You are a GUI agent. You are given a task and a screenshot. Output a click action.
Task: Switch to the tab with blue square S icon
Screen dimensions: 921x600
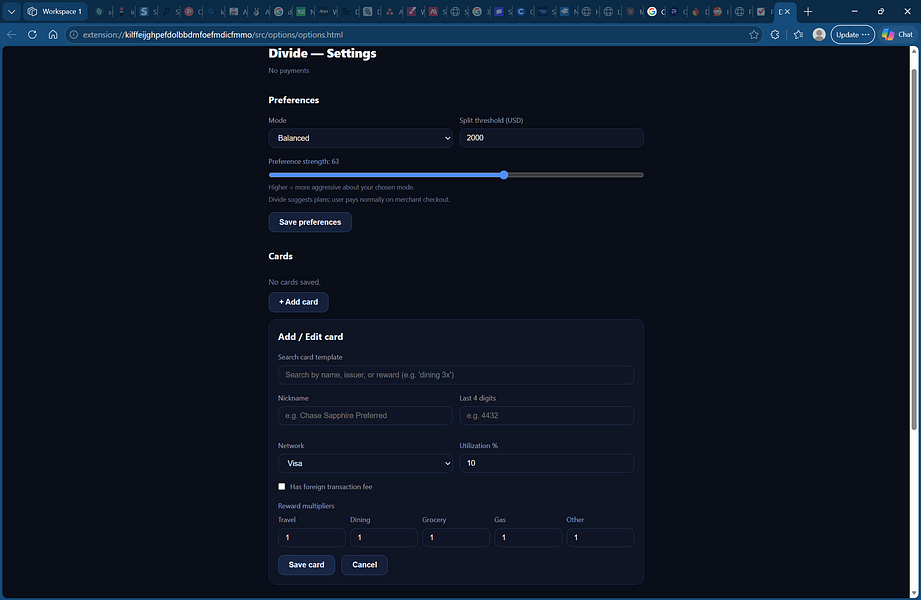click(144, 12)
